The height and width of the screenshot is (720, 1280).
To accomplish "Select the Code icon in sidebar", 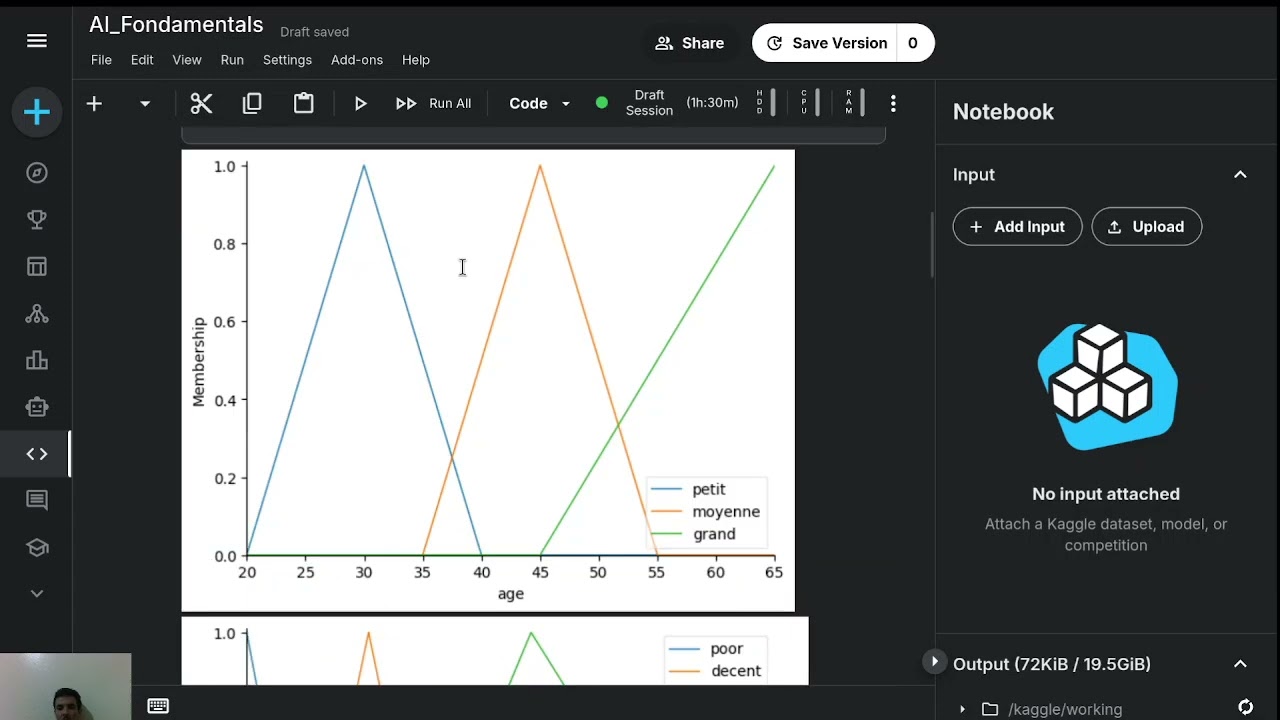I will (37, 454).
